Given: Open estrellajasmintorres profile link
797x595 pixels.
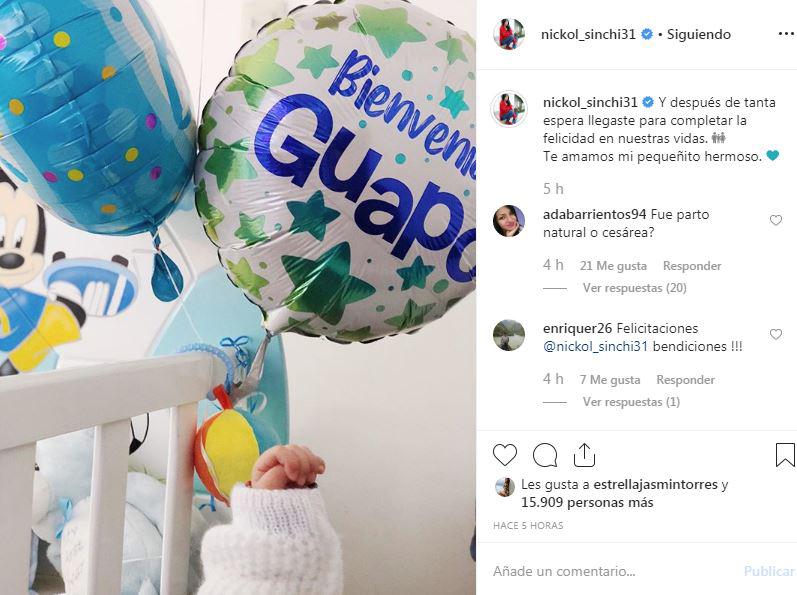Looking at the screenshot, I should pos(655,484).
